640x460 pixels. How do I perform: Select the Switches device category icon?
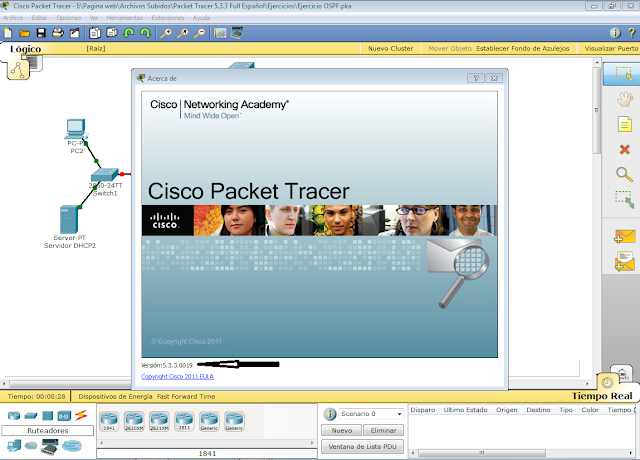[x=31, y=416]
